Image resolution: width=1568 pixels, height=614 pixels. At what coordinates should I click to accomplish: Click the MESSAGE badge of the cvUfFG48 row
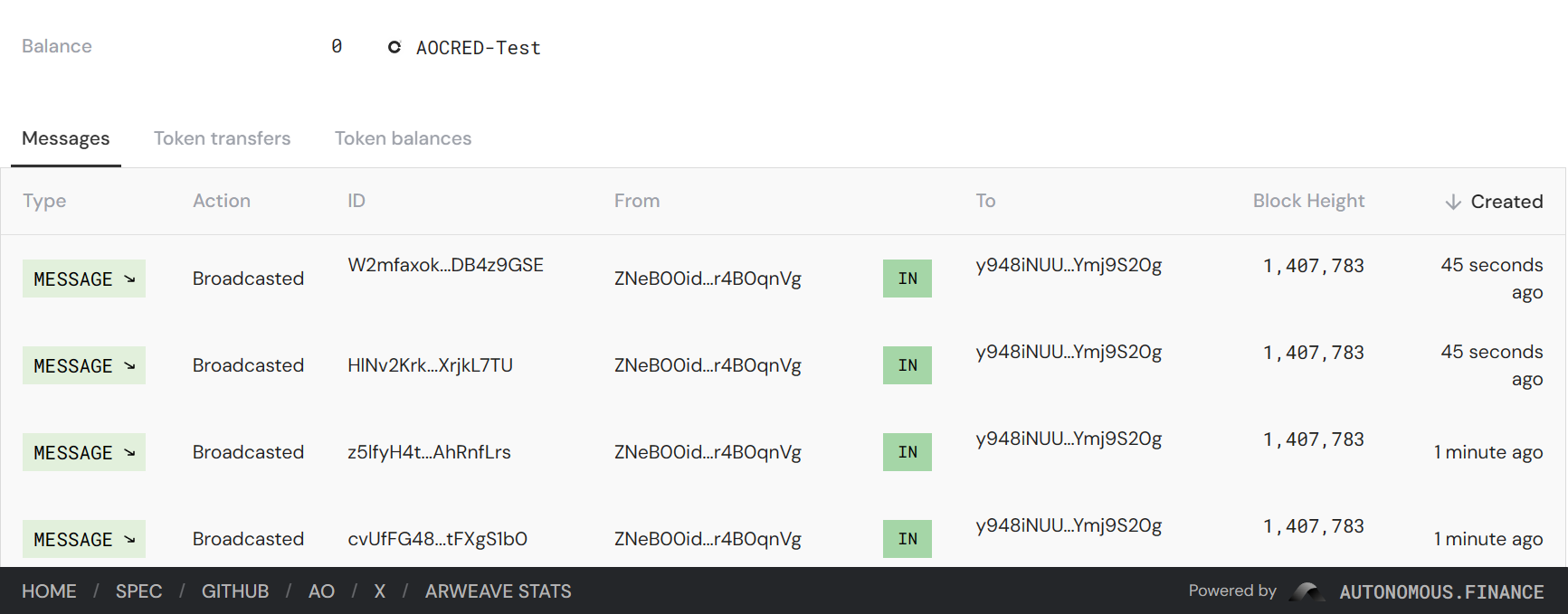coord(83,539)
